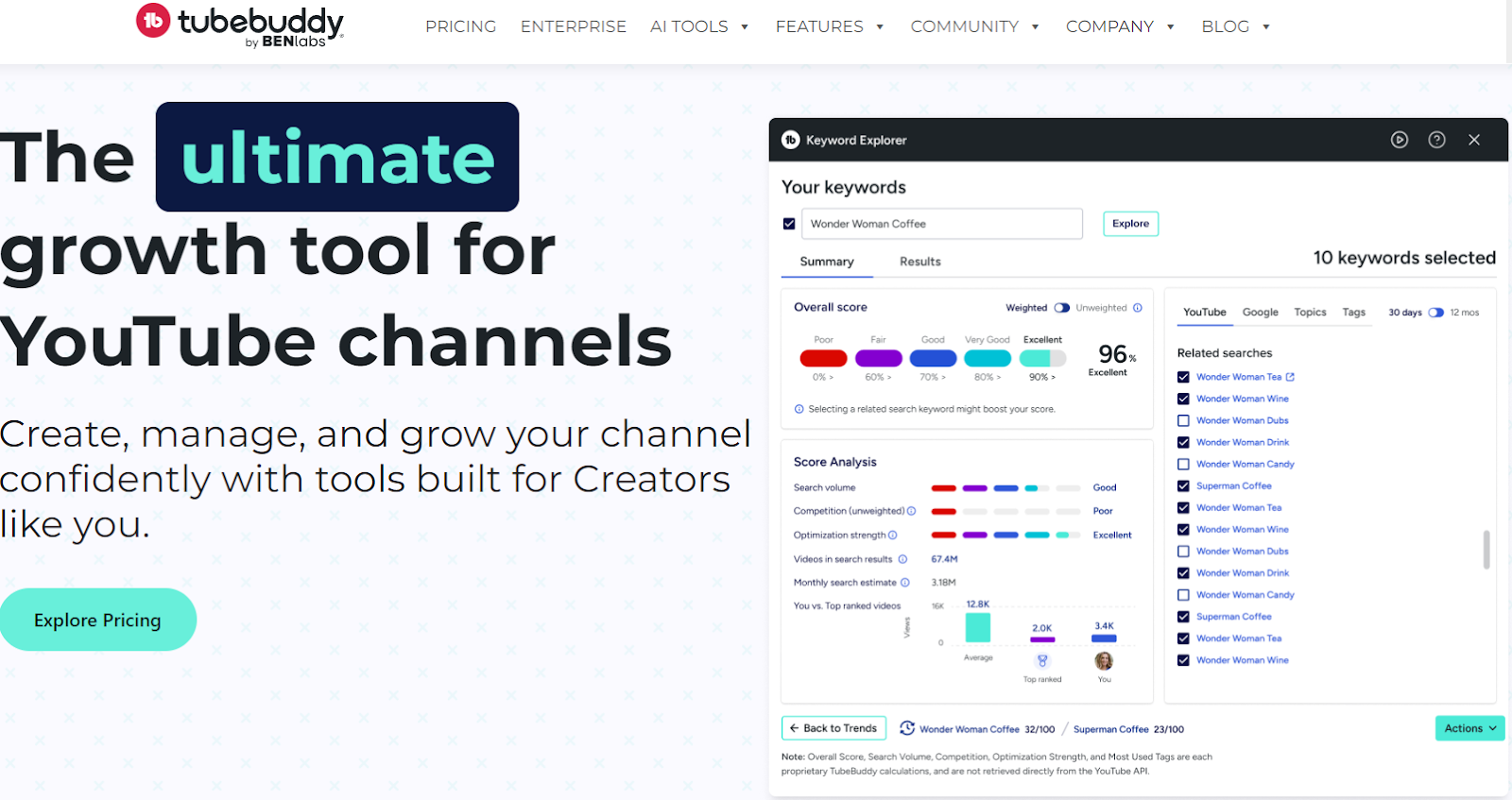The image size is (1512, 800).
Task: Click inside the Wonder Woman Coffee keyword field
Action: 942,224
